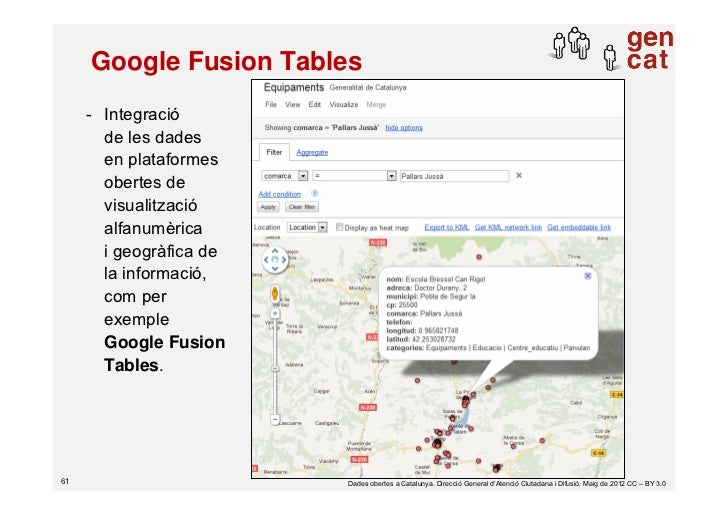Click the Export to KML link
The height and width of the screenshot is (515, 728).
[x=447, y=227]
